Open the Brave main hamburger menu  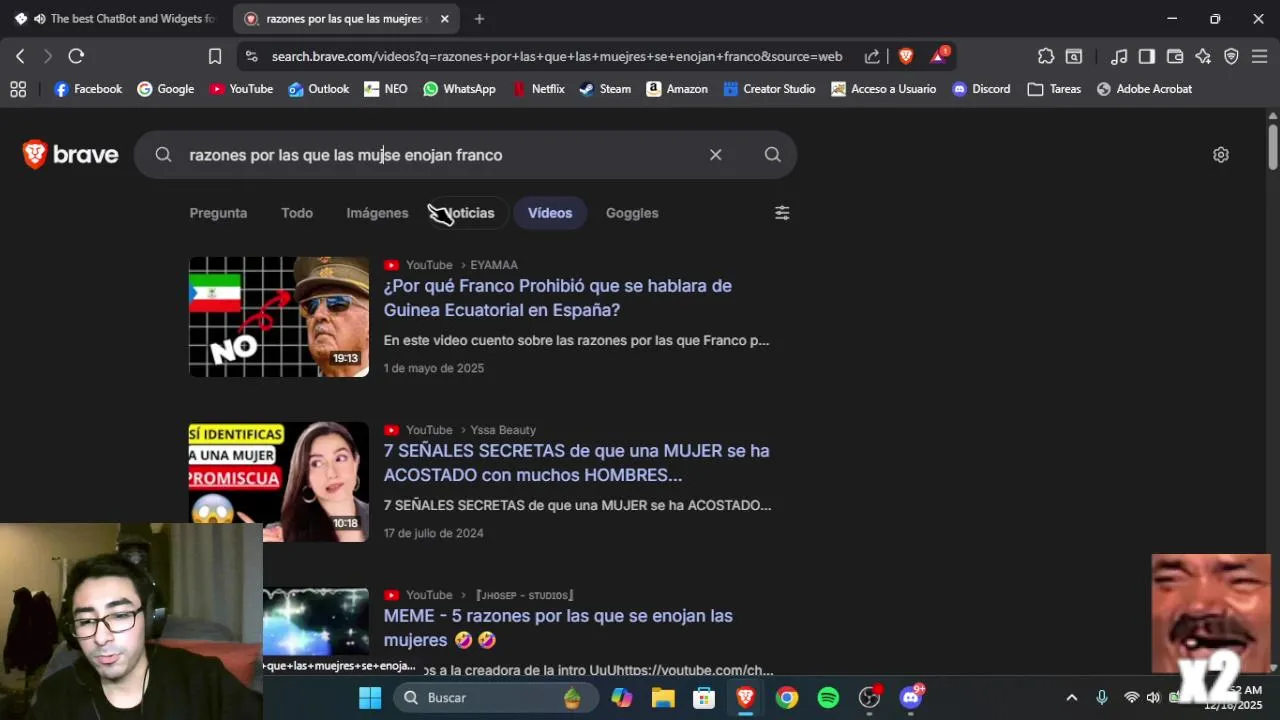click(1259, 57)
